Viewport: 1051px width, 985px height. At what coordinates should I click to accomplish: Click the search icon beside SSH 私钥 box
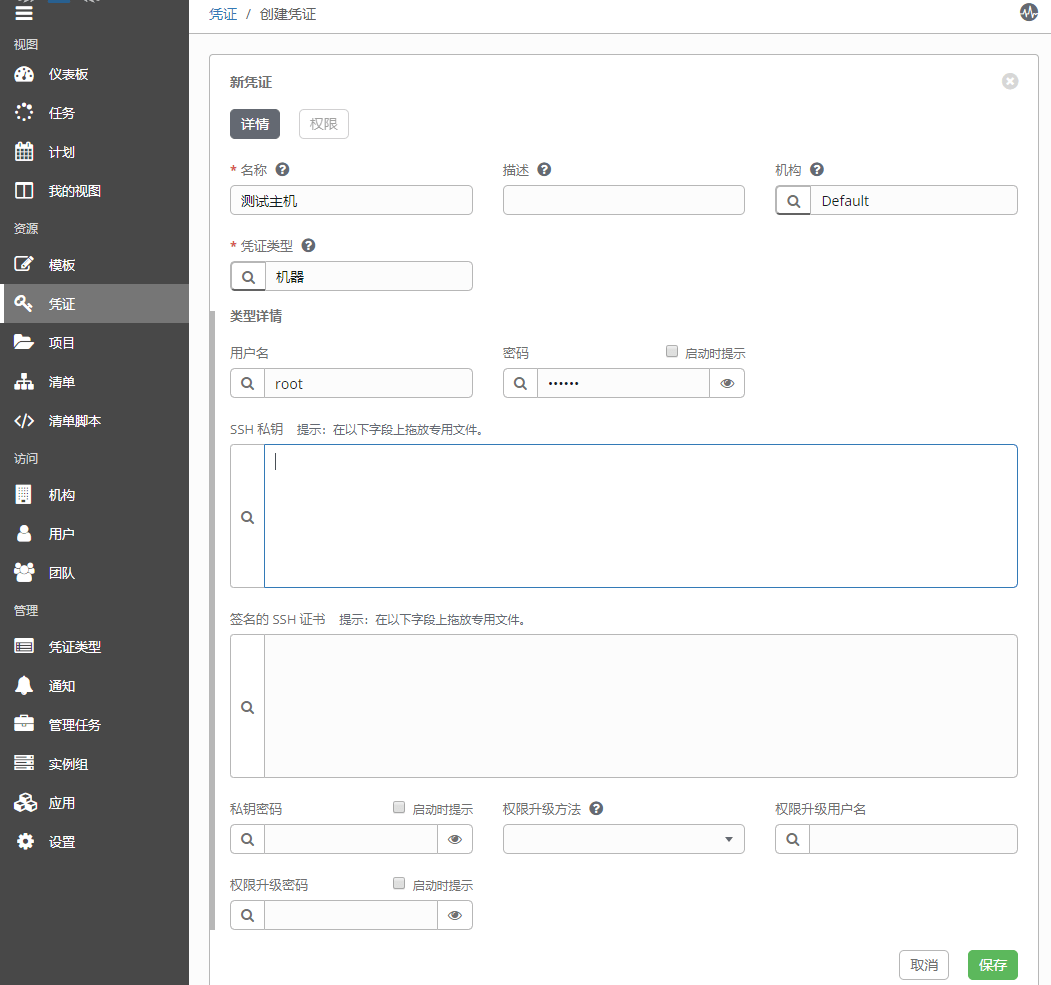pos(248,517)
